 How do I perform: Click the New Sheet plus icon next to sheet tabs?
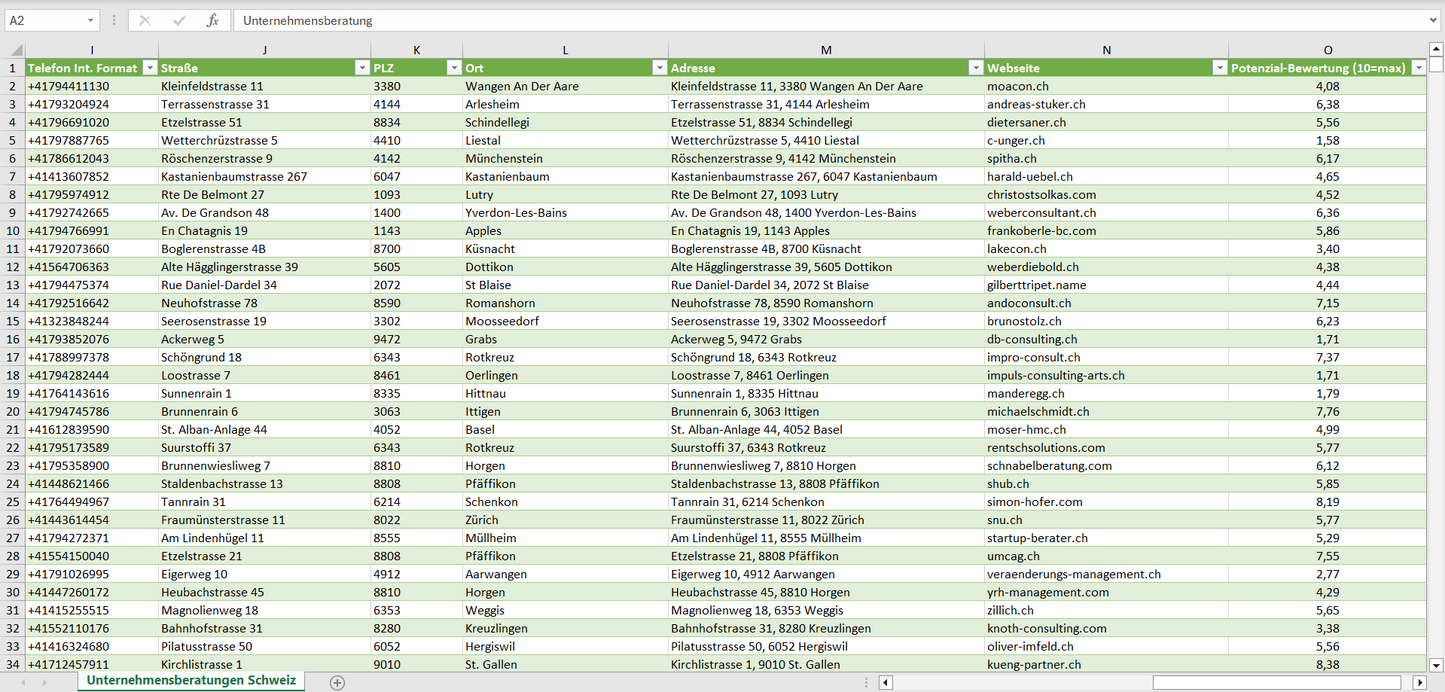click(x=337, y=681)
